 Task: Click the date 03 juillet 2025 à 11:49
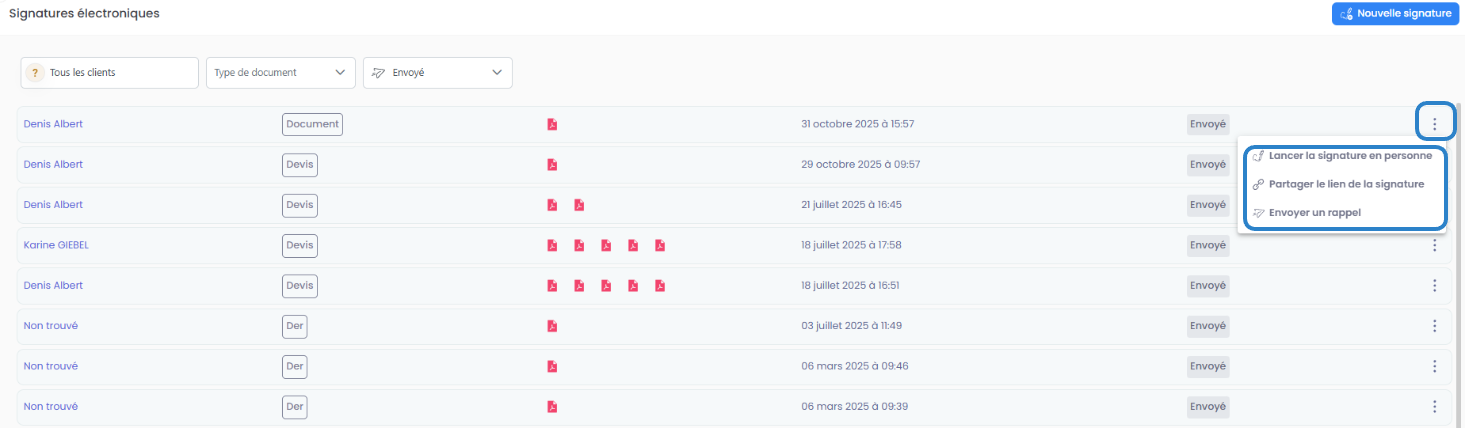click(852, 326)
